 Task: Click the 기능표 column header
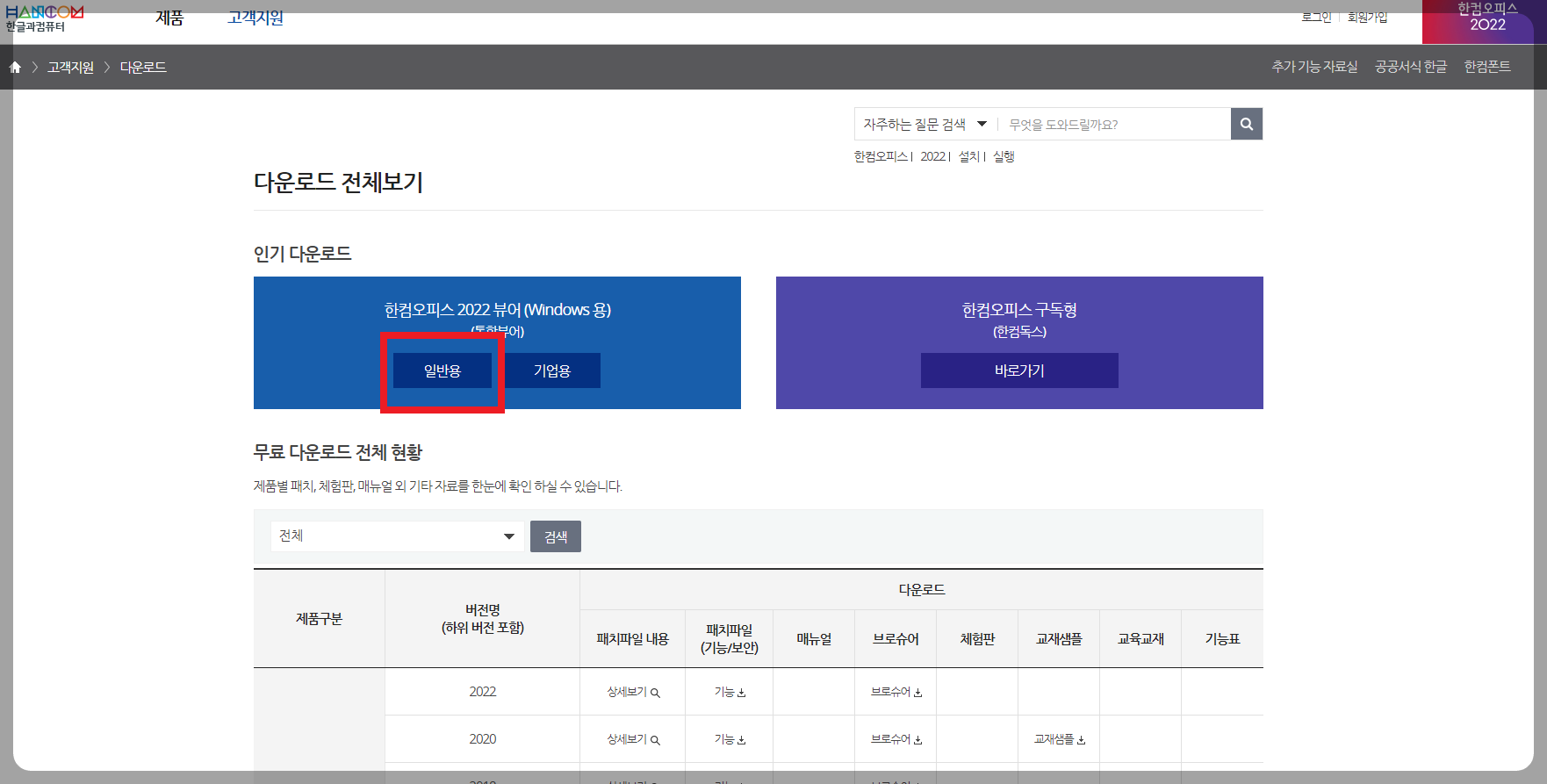click(1222, 639)
